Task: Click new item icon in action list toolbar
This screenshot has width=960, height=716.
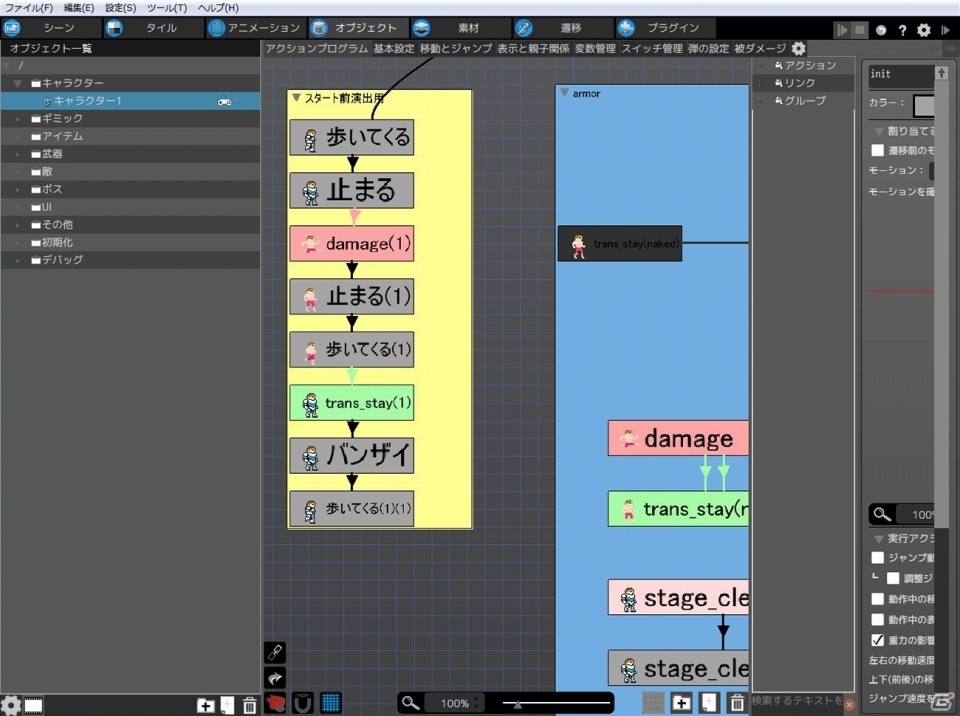Action: pyautogui.click(x=709, y=703)
